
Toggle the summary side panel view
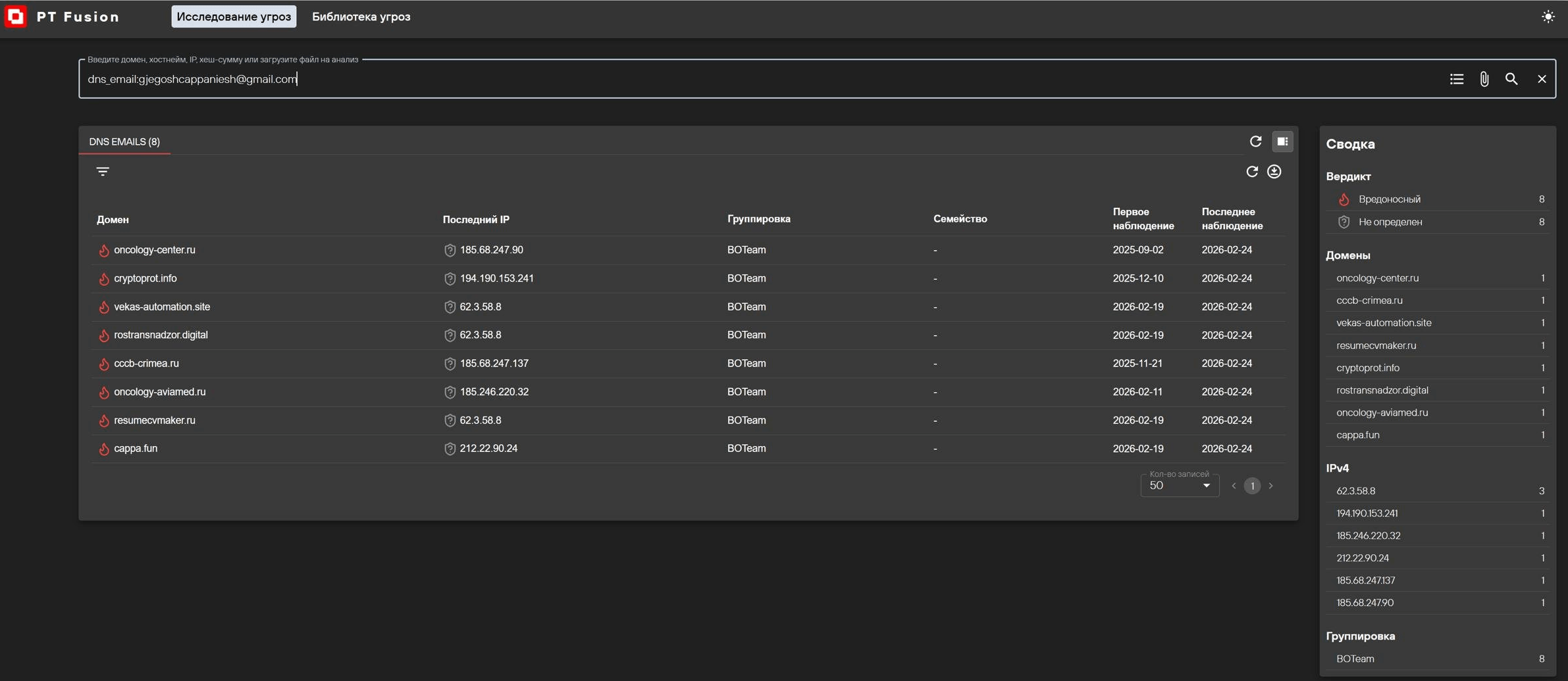(1282, 141)
